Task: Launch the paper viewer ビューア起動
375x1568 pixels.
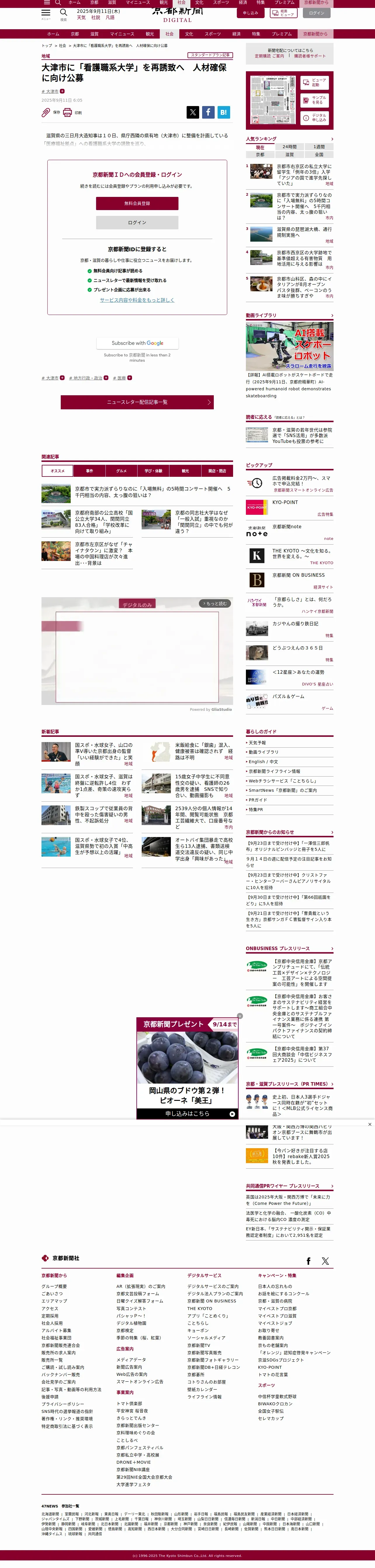Action: coord(315,82)
